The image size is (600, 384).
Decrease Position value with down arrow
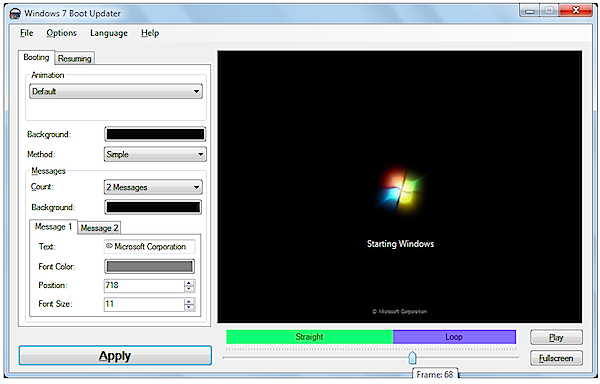pyautogui.click(x=189, y=288)
